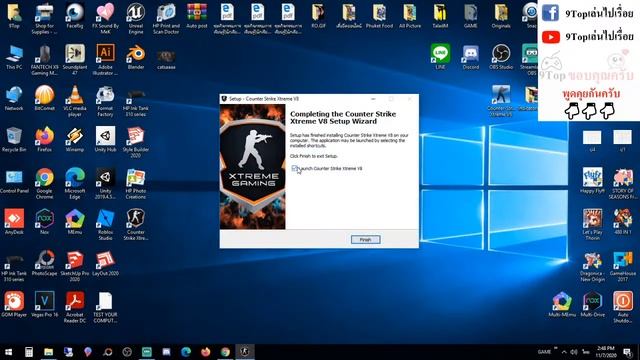Open This PC desktop icon
The width and height of the screenshot is (640, 360).
click(14, 57)
